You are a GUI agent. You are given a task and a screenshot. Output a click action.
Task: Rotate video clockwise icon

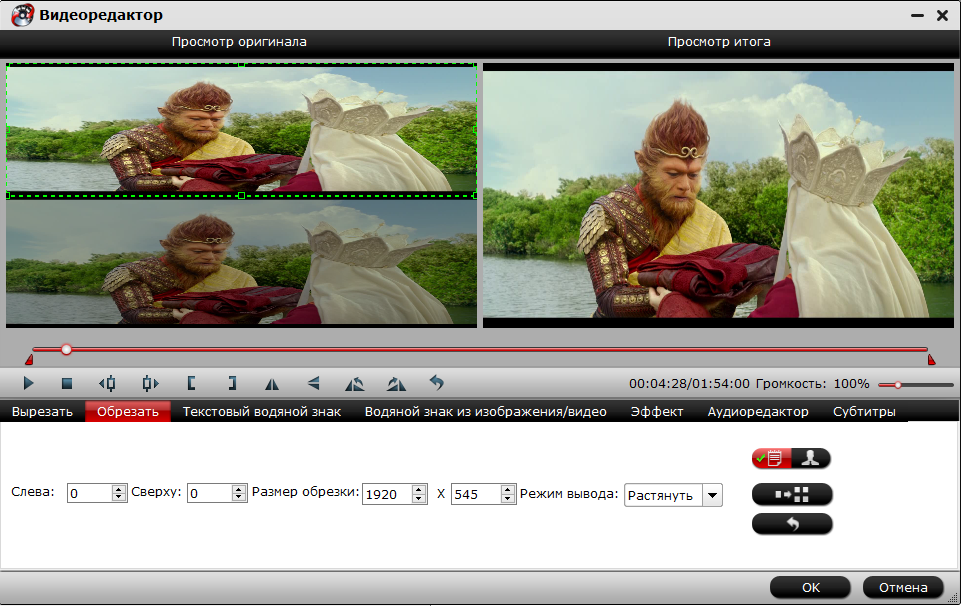tap(396, 384)
